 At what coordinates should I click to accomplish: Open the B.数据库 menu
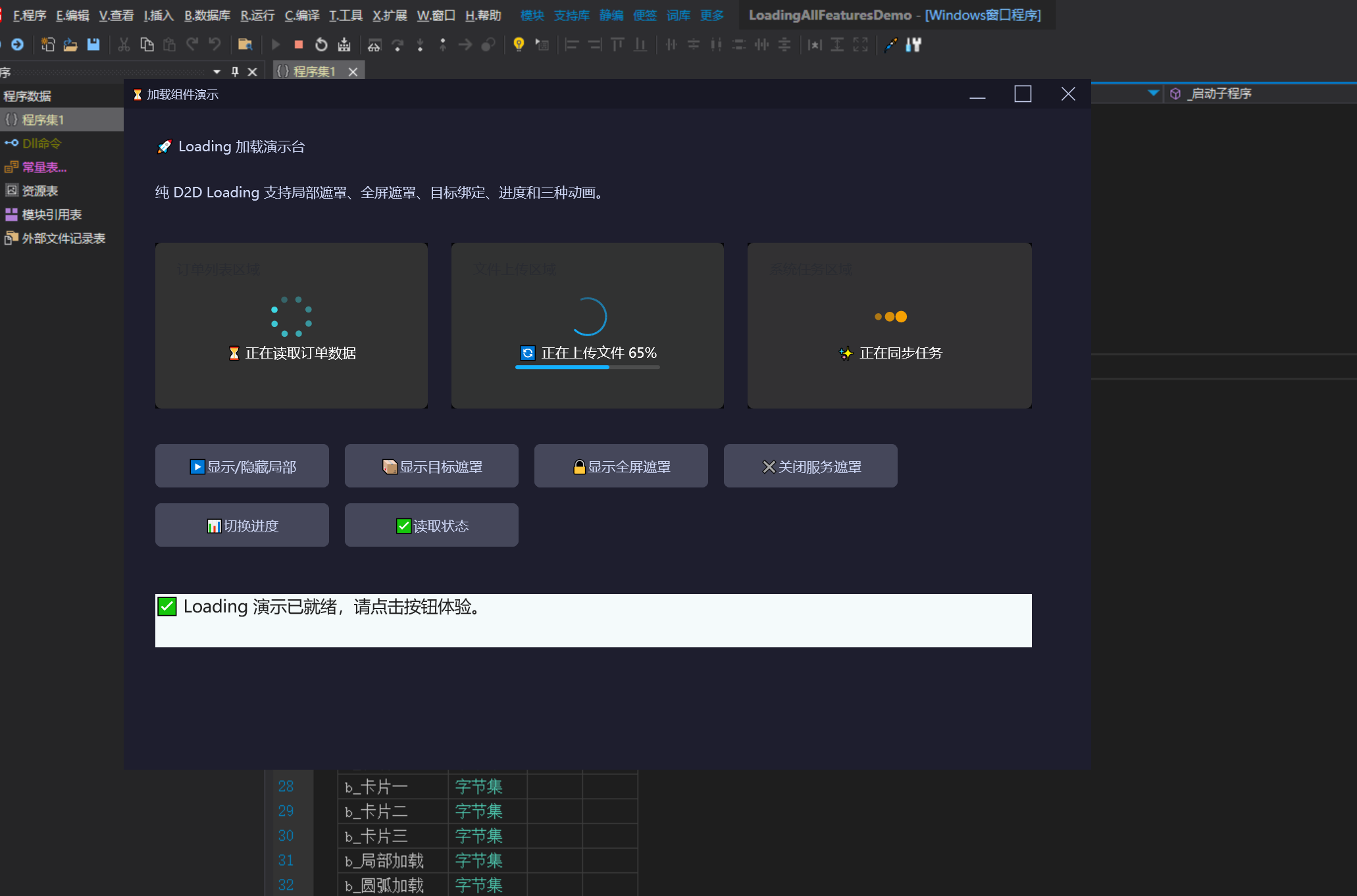[207, 15]
